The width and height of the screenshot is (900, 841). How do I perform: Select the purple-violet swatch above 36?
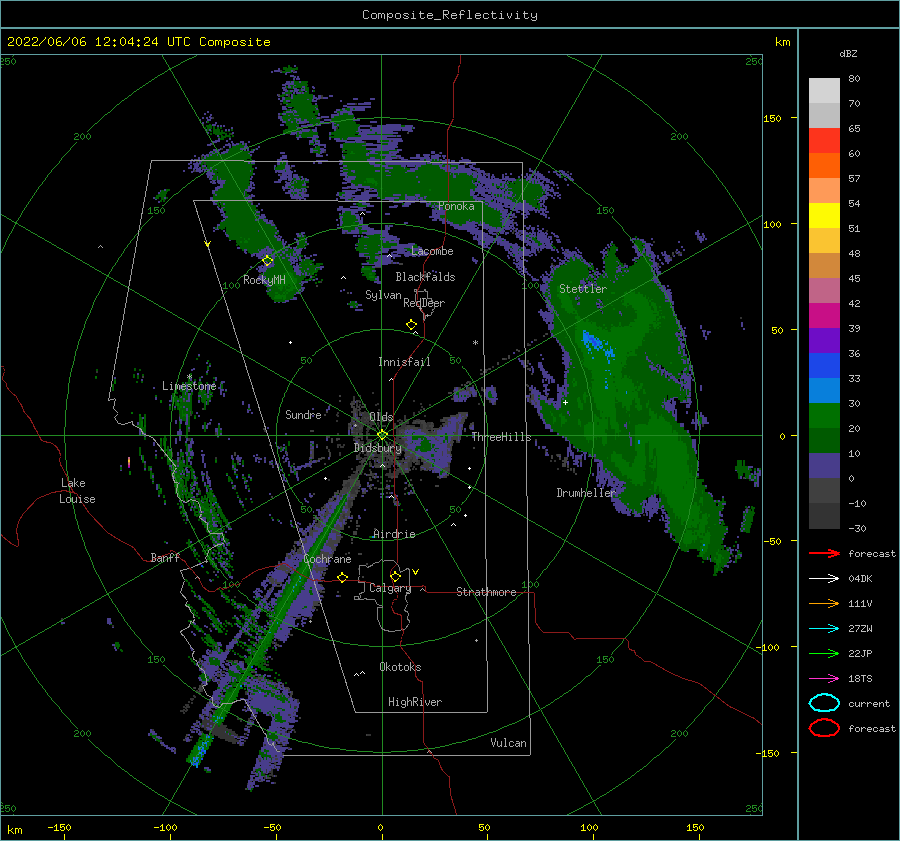824,340
